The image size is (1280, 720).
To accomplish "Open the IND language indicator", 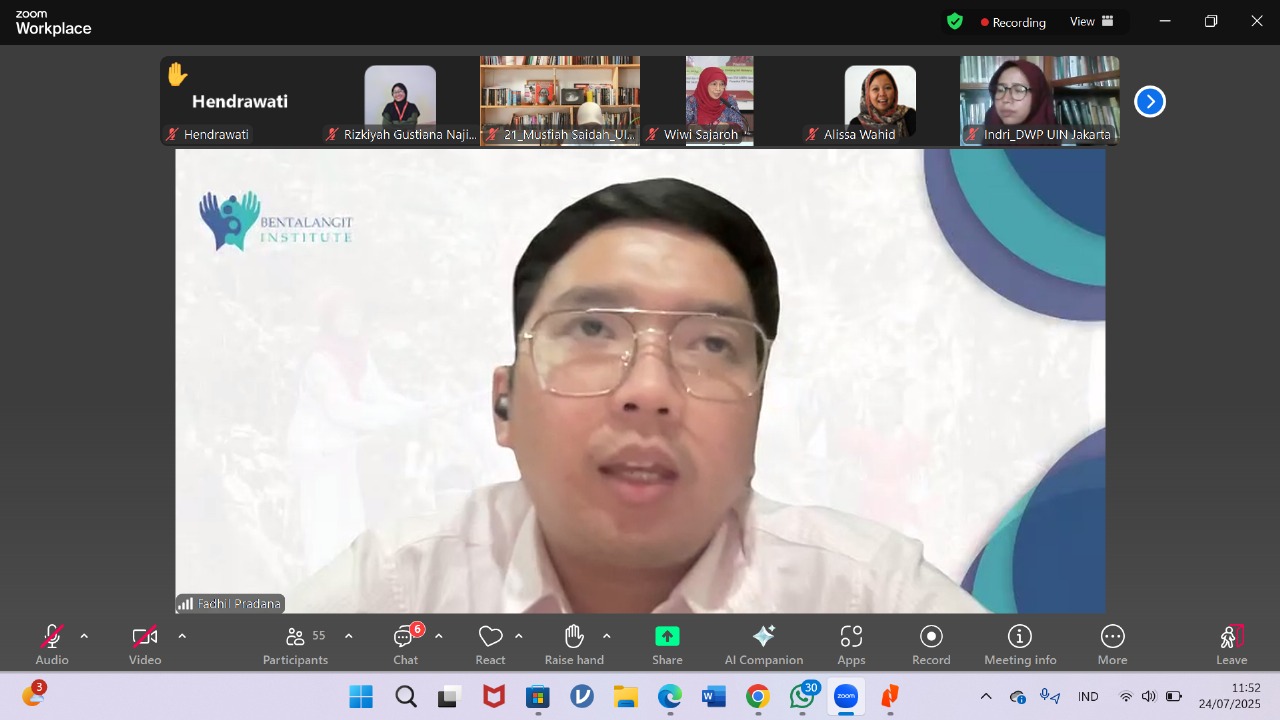I will [x=1088, y=696].
